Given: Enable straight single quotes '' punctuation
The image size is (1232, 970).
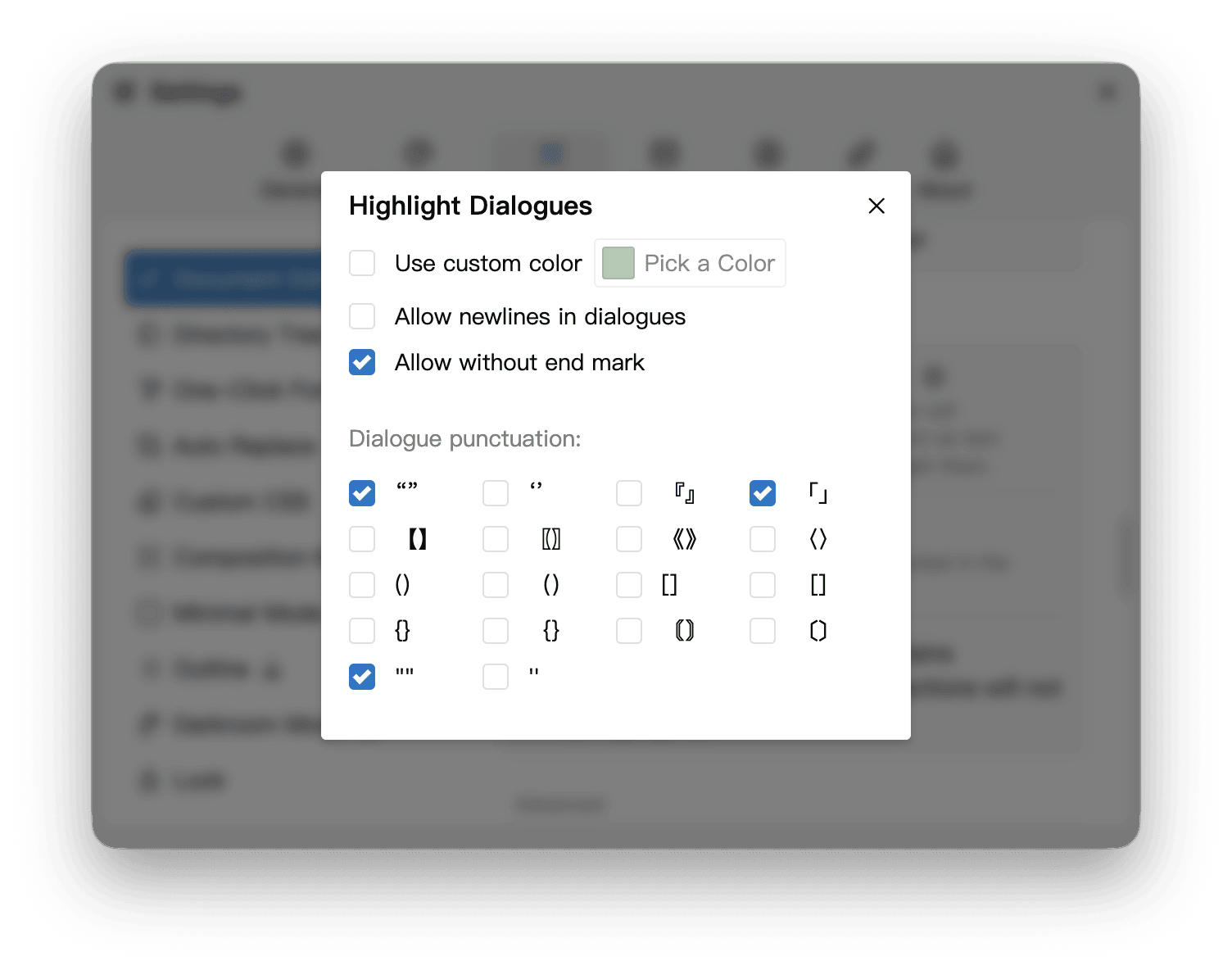Looking at the screenshot, I should click(x=496, y=677).
